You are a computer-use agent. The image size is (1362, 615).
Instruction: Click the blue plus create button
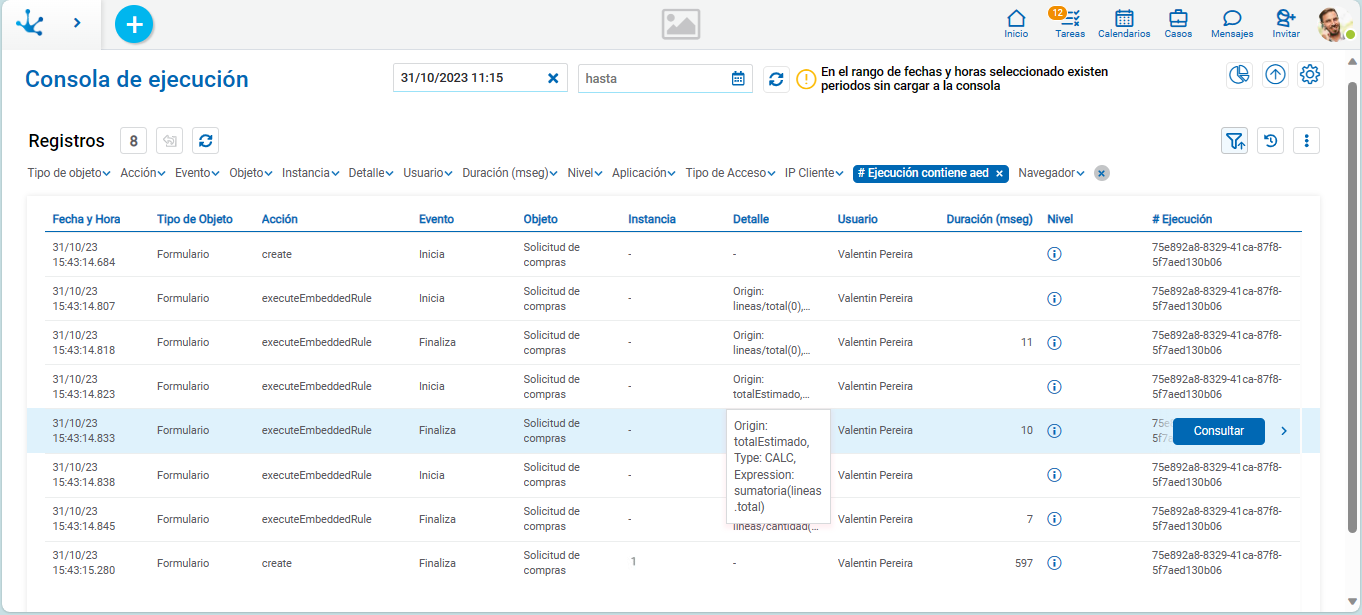pyautogui.click(x=134, y=23)
